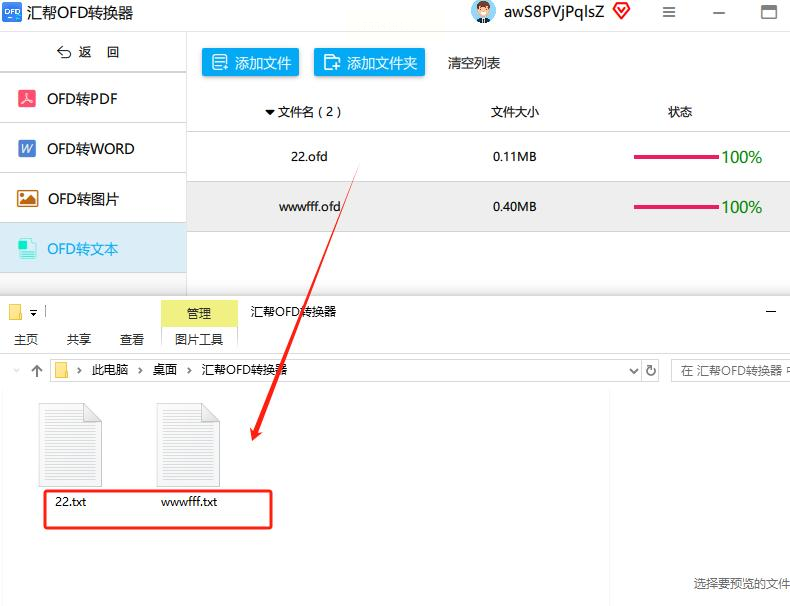Open the user avatar profile picture
This screenshot has width=790, height=606.
483,12
